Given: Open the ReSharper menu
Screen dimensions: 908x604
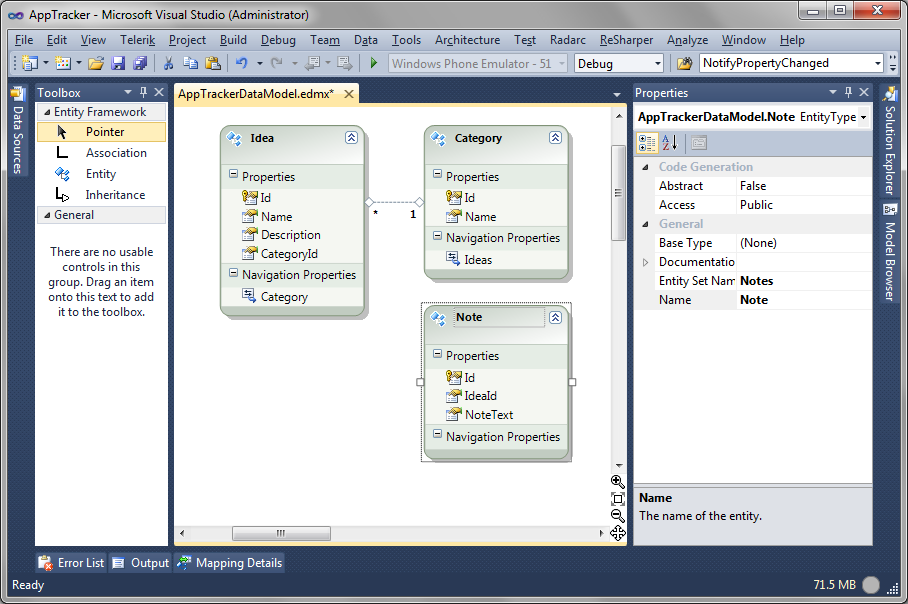Looking at the screenshot, I should (x=627, y=40).
